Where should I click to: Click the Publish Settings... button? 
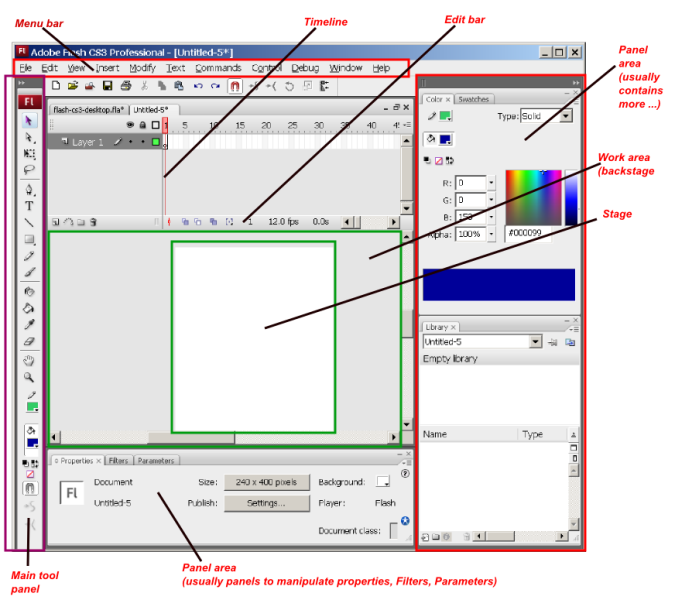266,503
